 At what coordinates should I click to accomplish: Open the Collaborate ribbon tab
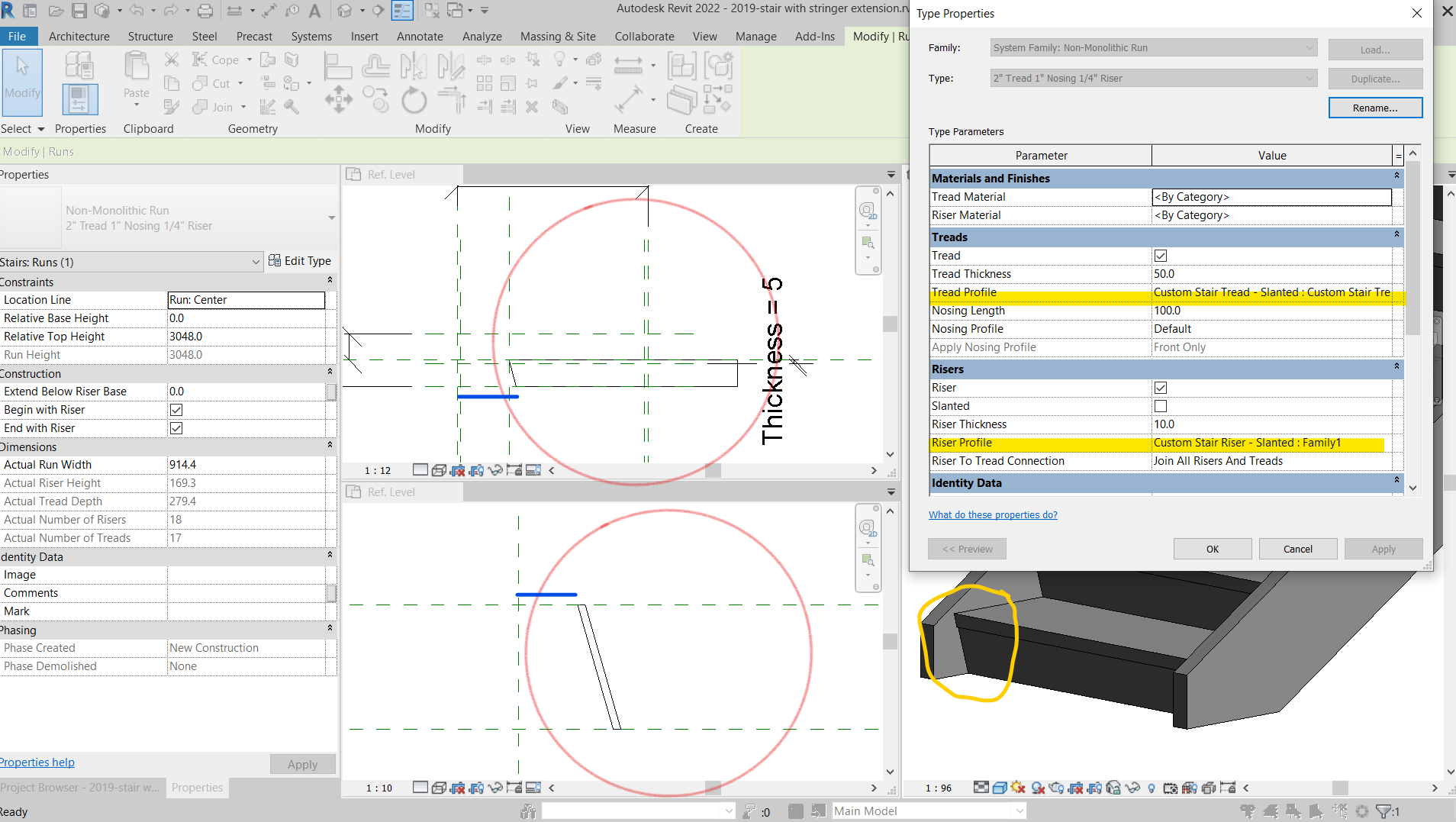[x=643, y=36]
